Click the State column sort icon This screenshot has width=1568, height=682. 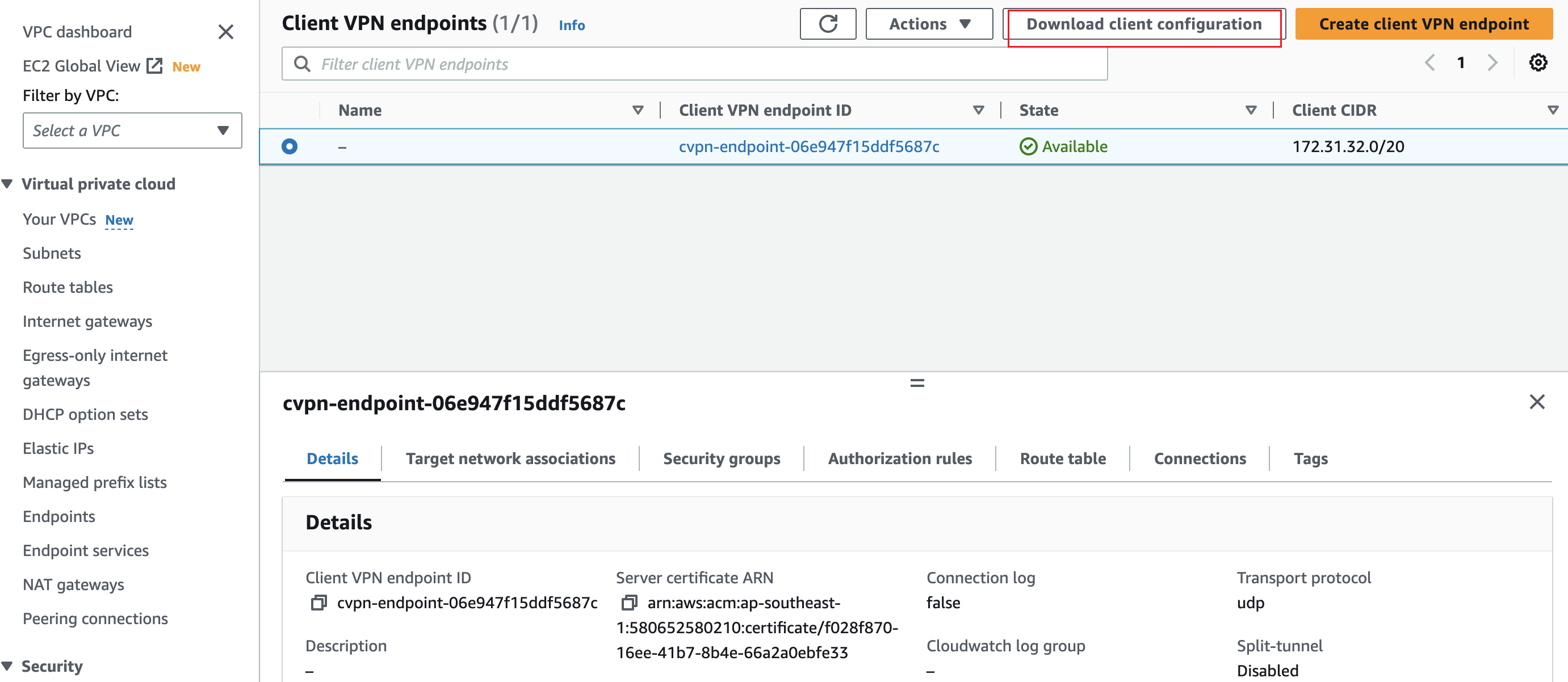1250,110
